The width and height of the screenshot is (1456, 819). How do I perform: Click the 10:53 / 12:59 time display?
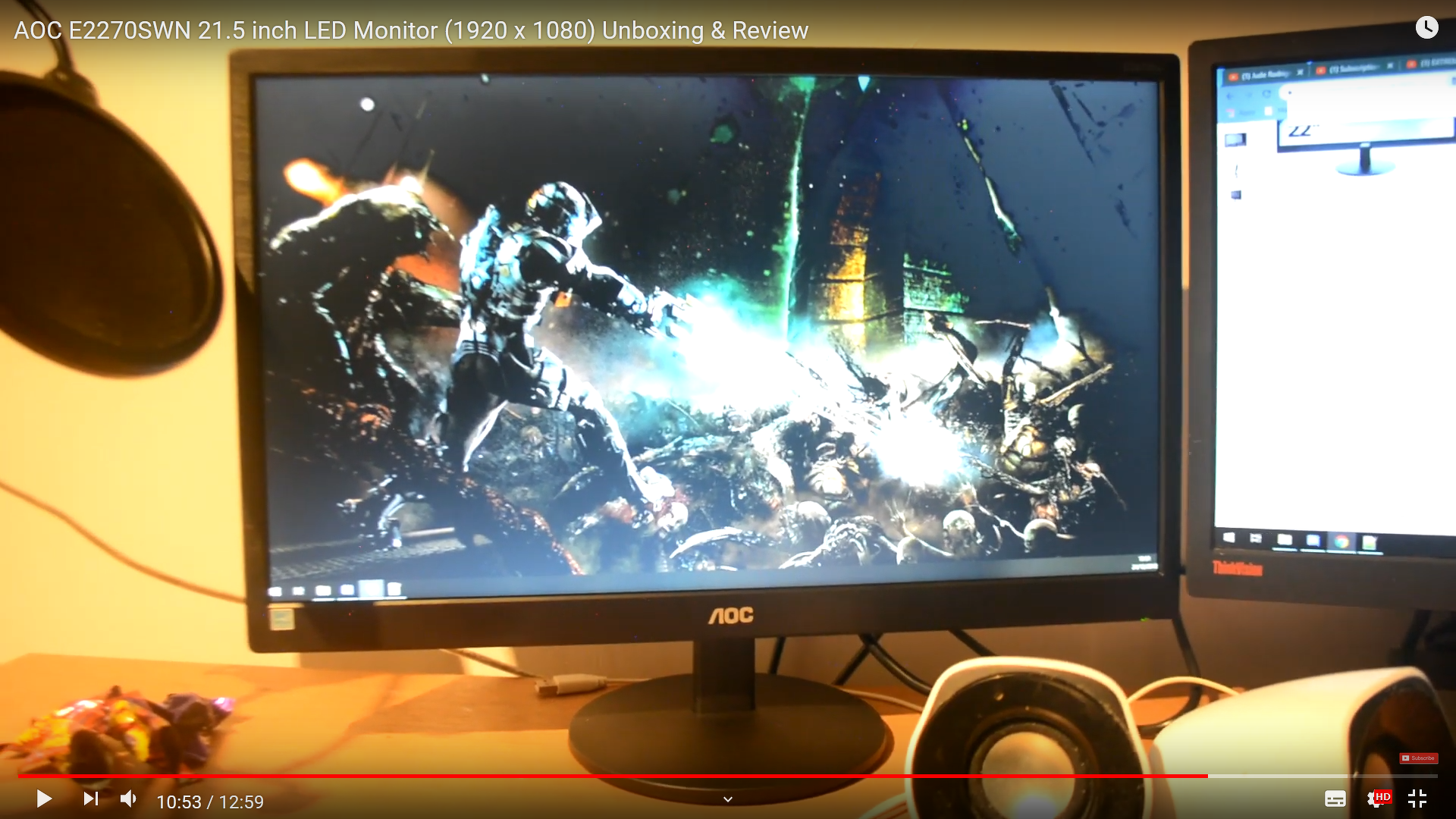click(x=210, y=802)
